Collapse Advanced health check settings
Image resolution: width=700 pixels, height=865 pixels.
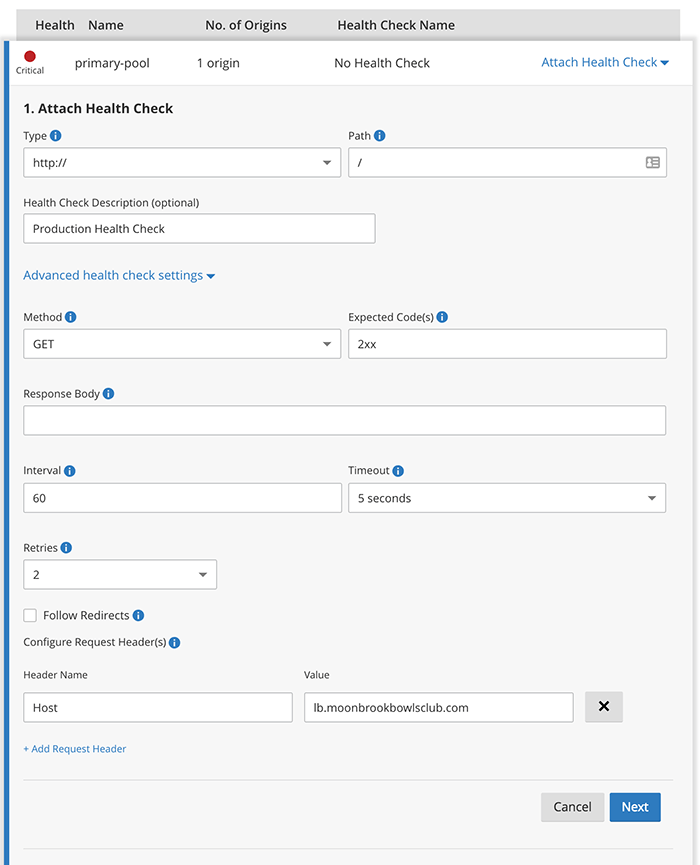(x=119, y=276)
